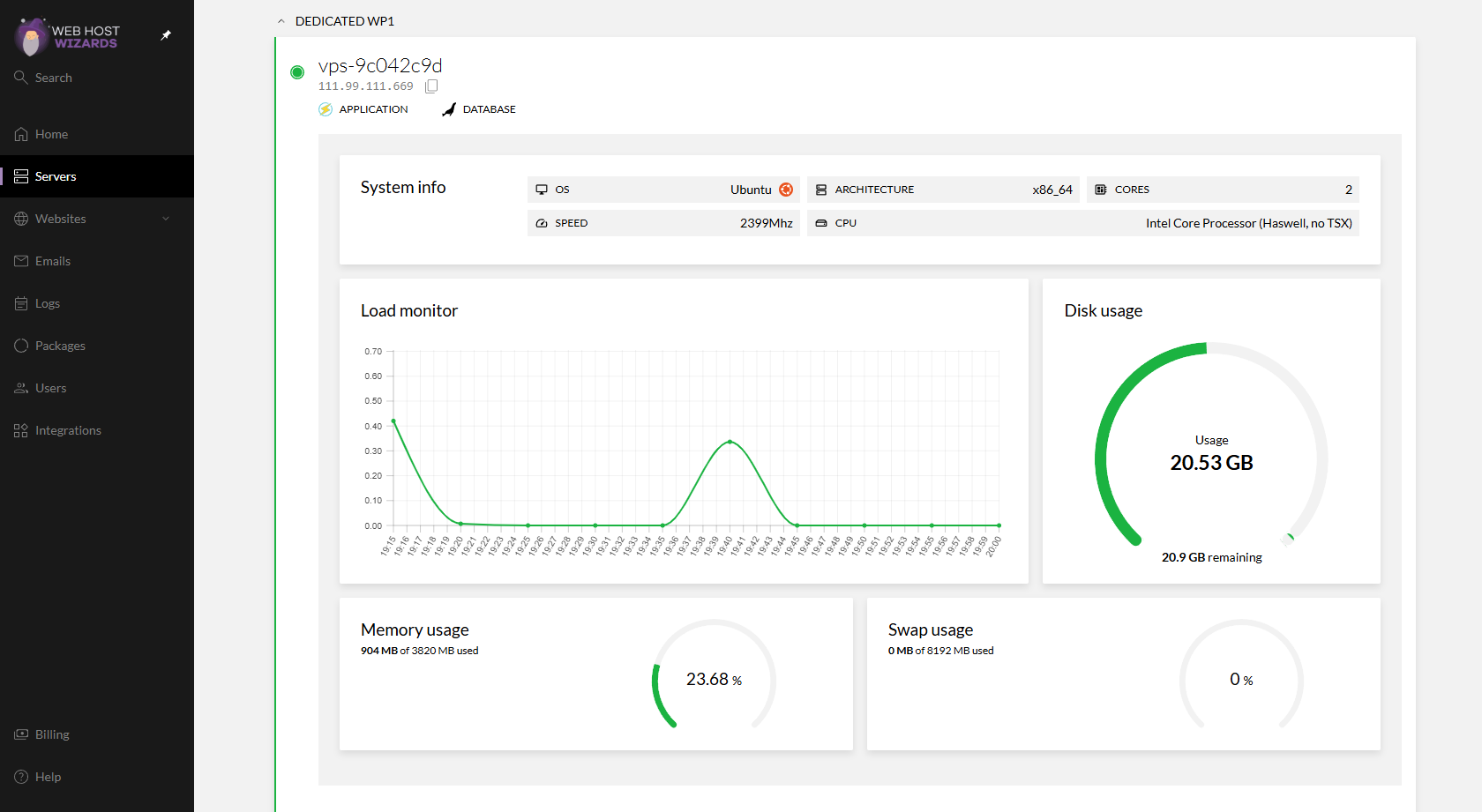
Task: Click the green server status indicator
Action: pos(297,72)
